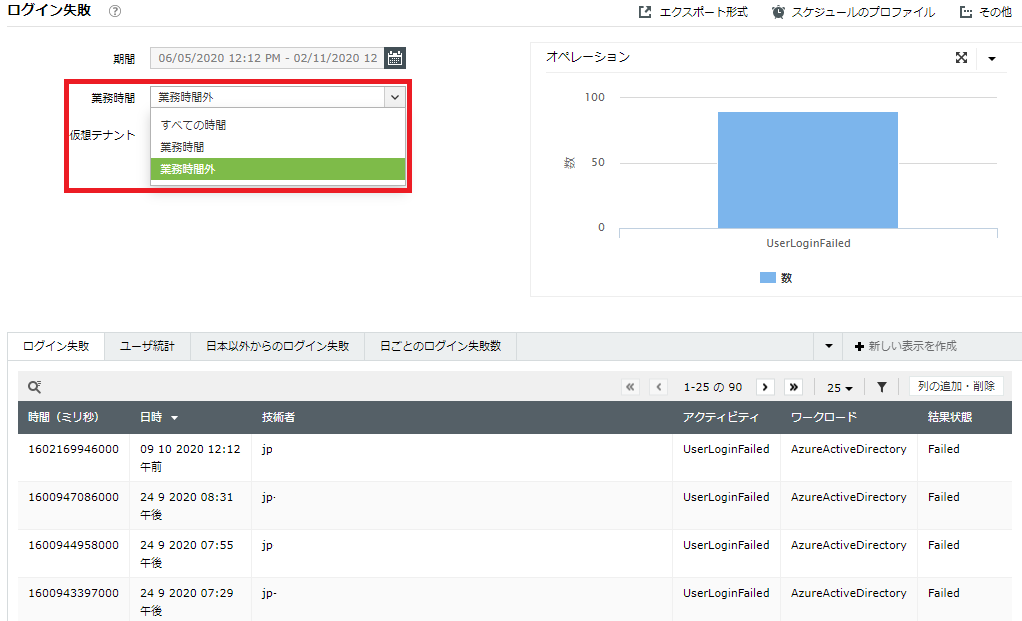Image resolution: width=1022 pixels, height=621 pixels.
Task: Click the 列の追加・削除 button
Action: 956,386
